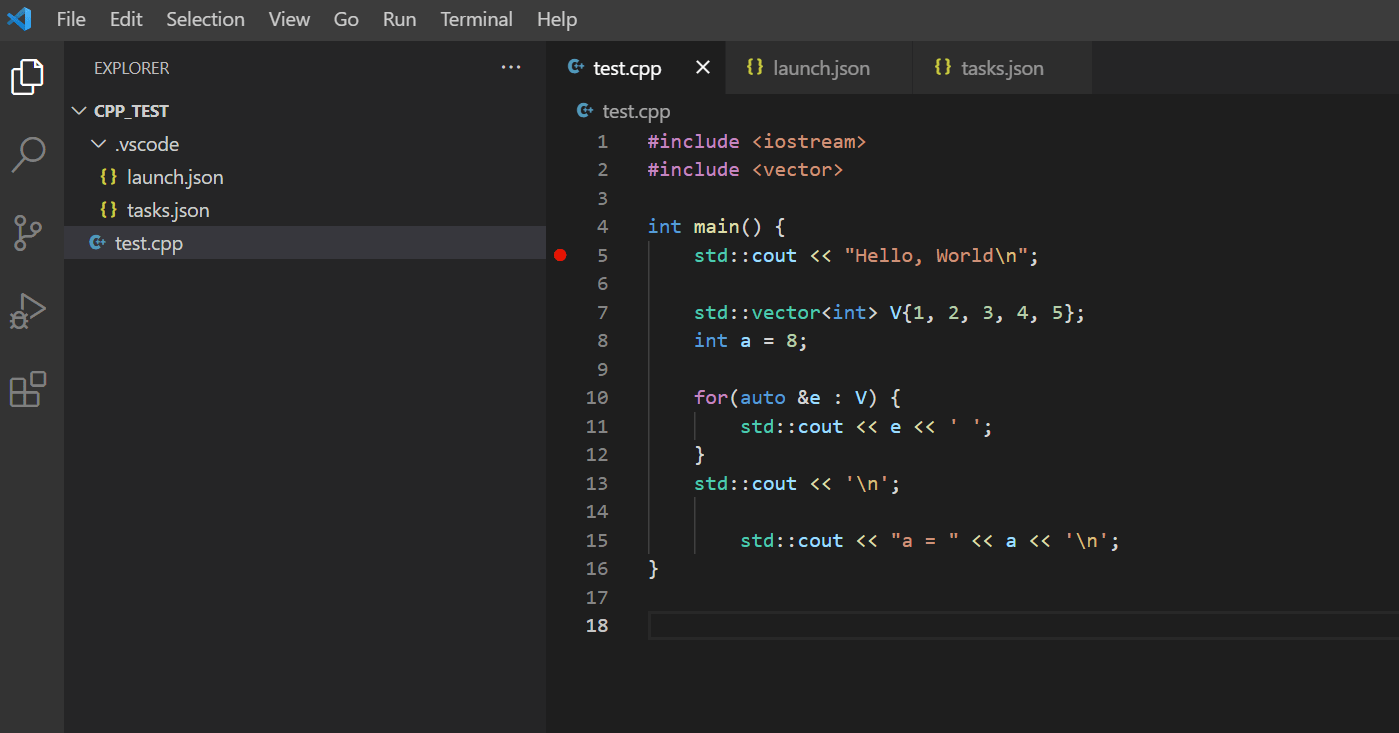Open the Extensions icon
Image resolution: width=1399 pixels, height=733 pixels.
pos(28,389)
